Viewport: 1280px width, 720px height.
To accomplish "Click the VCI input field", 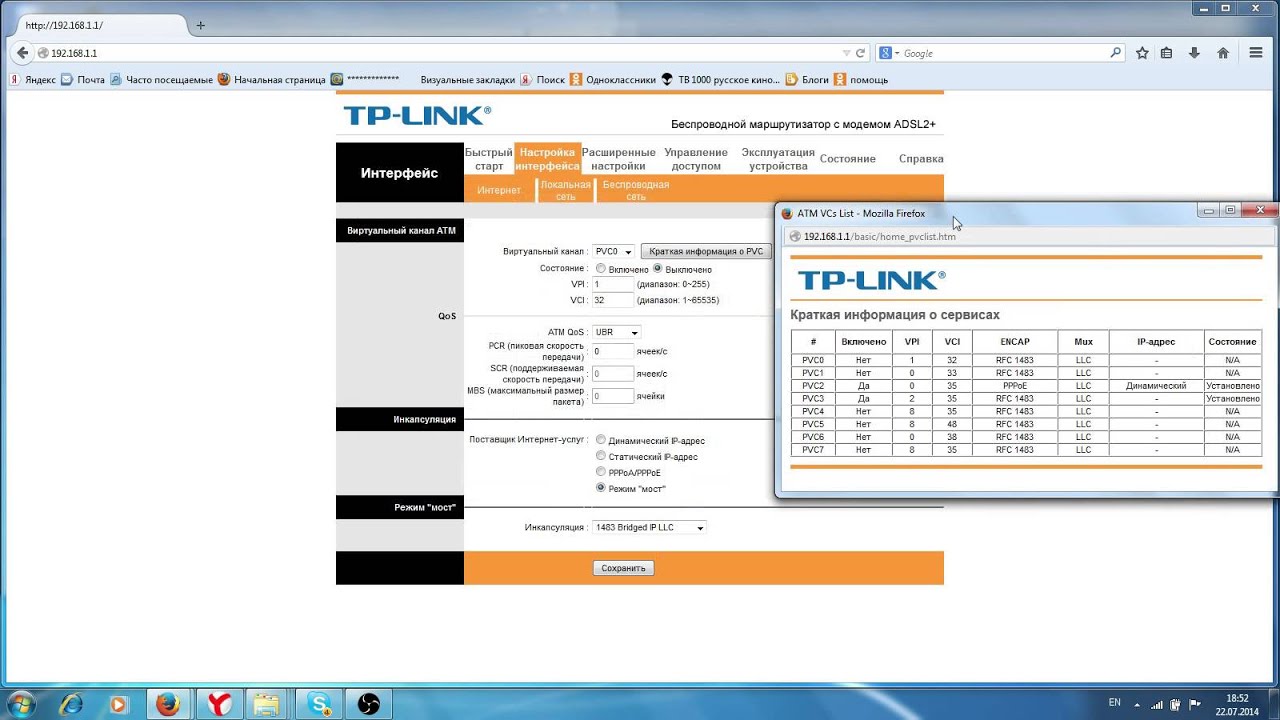I will pyautogui.click(x=613, y=300).
